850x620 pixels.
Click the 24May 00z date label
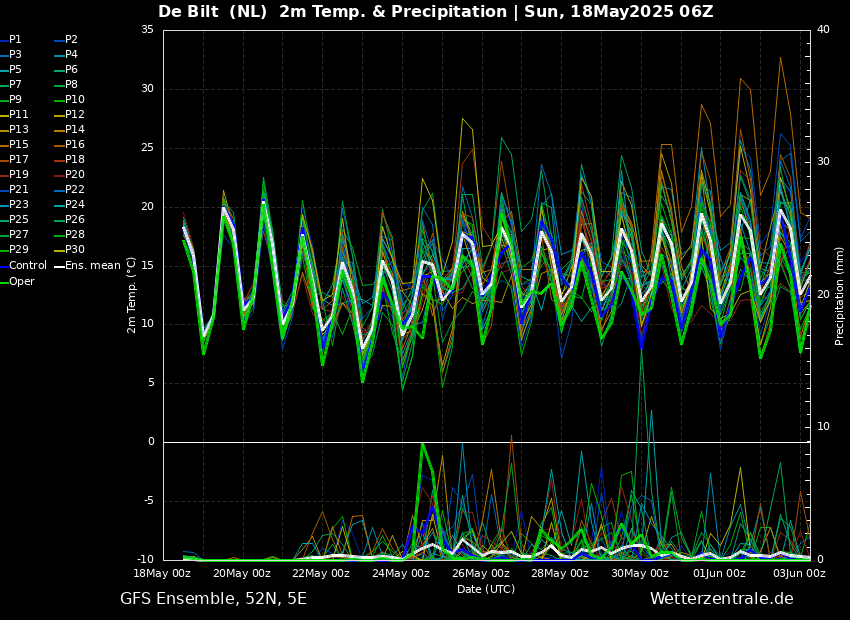401,573
